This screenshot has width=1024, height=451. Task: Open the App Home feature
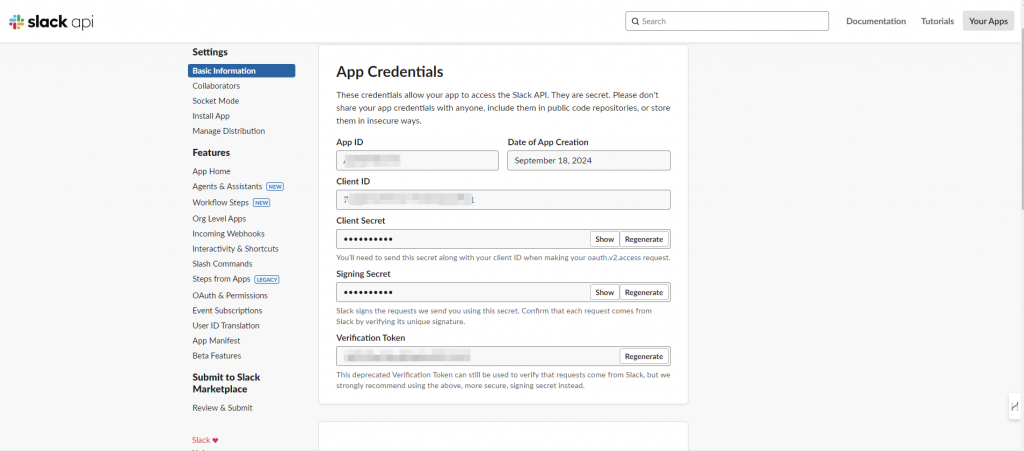coord(211,171)
